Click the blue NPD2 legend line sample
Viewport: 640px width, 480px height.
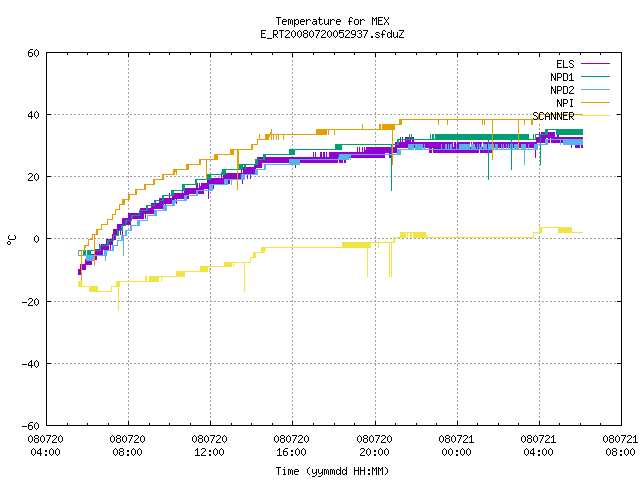pos(596,89)
